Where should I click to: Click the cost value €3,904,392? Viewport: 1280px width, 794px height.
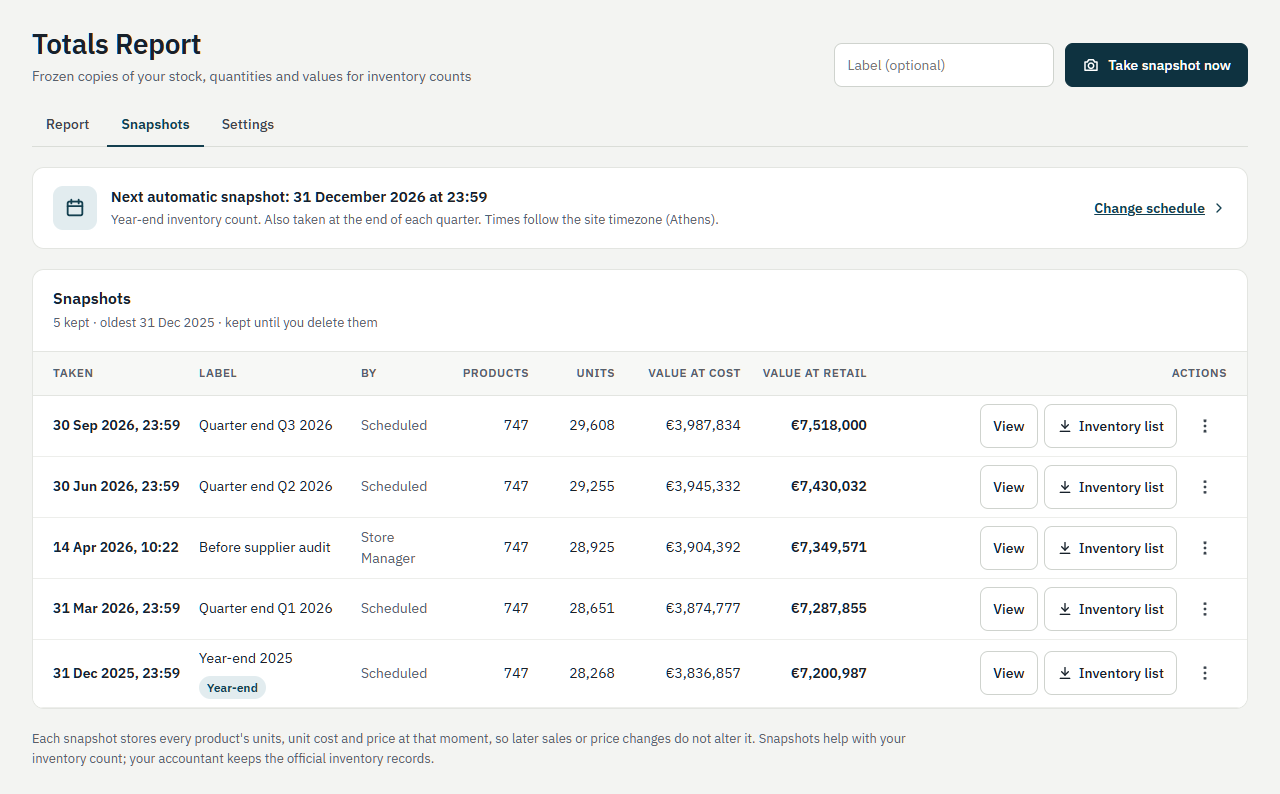pos(703,547)
